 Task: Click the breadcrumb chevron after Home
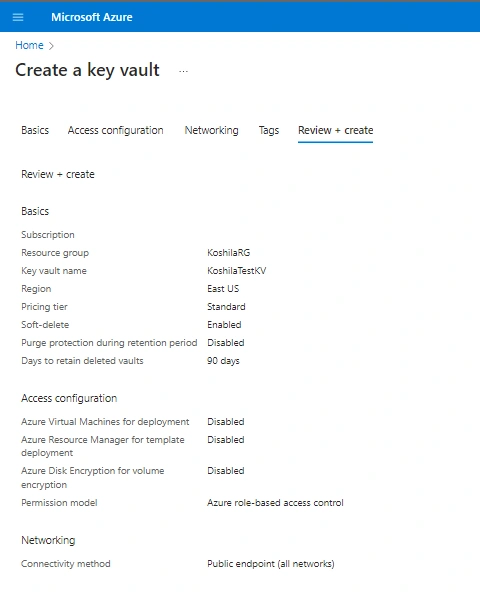pos(51,46)
